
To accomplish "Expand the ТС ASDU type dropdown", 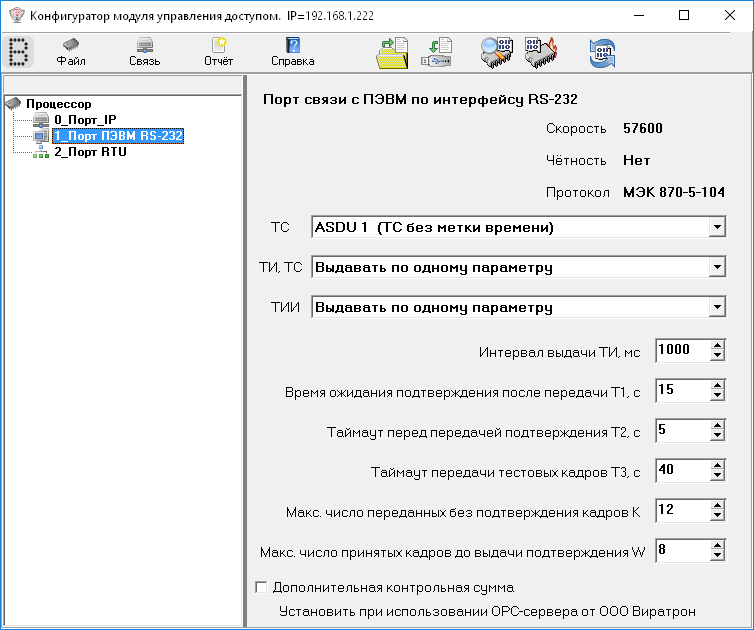I will tap(716, 228).
